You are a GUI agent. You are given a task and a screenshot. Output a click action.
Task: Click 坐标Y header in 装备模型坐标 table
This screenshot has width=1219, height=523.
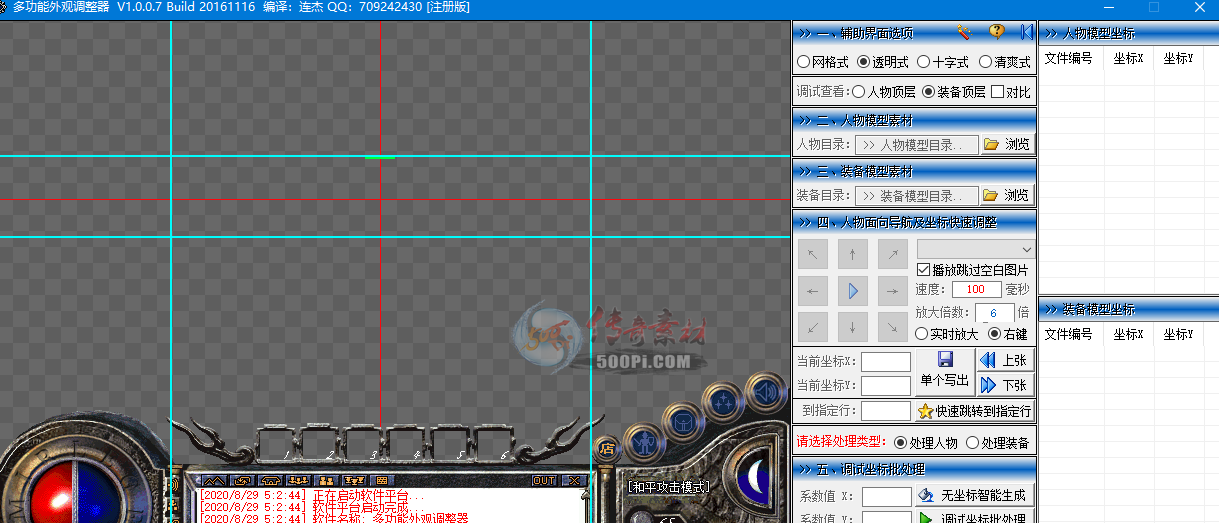[x=1178, y=334]
